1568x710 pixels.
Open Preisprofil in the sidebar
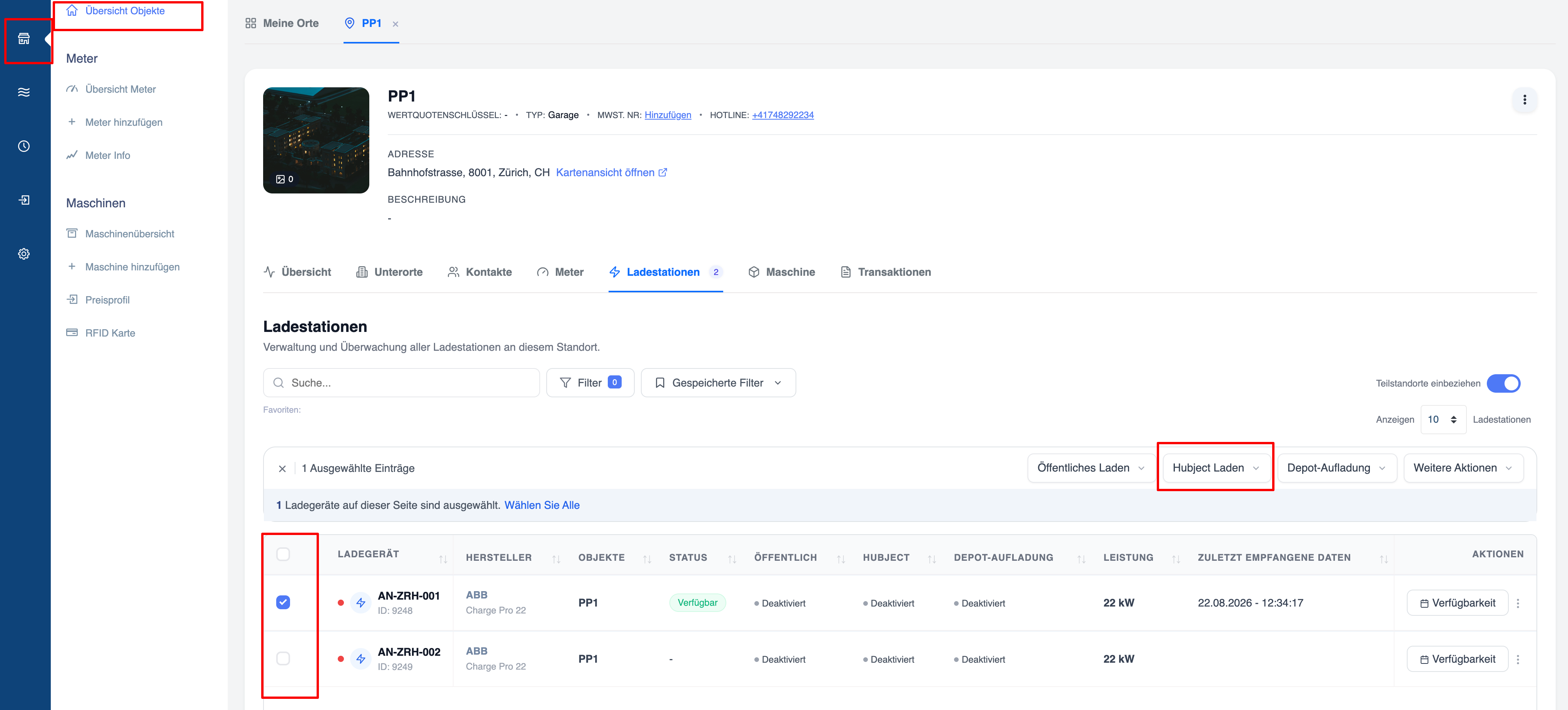point(98,300)
